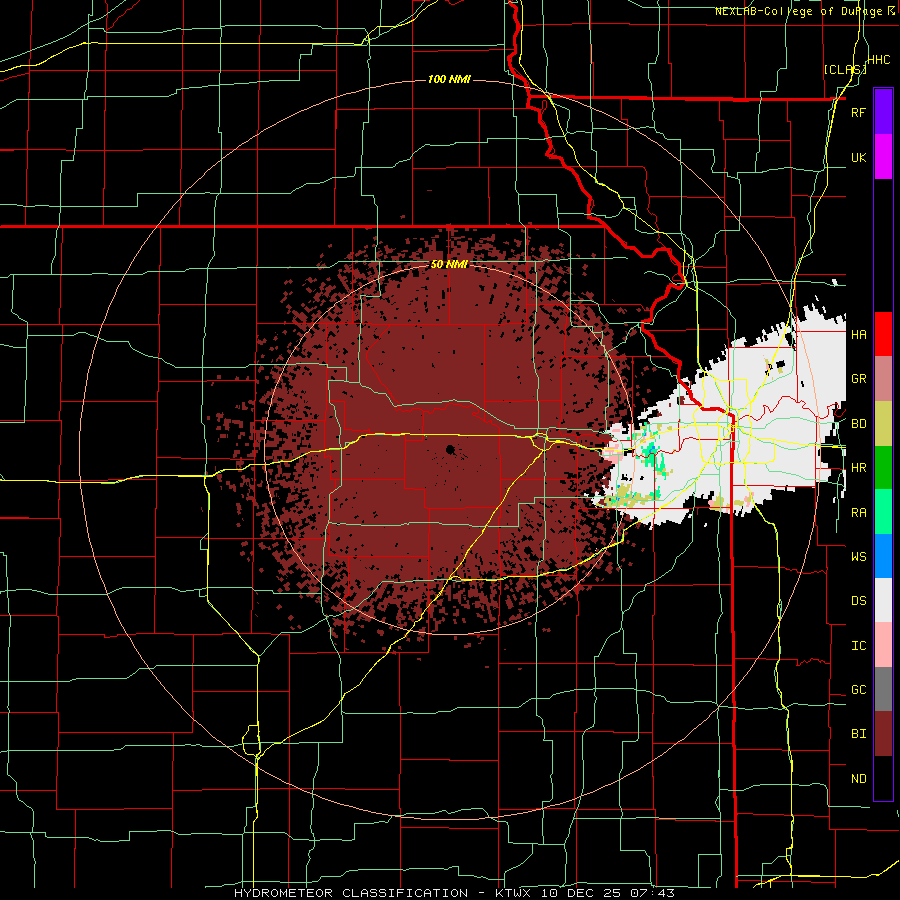Click the BI legend label
The height and width of the screenshot is (900, 900).
click(x=858, y=734)
